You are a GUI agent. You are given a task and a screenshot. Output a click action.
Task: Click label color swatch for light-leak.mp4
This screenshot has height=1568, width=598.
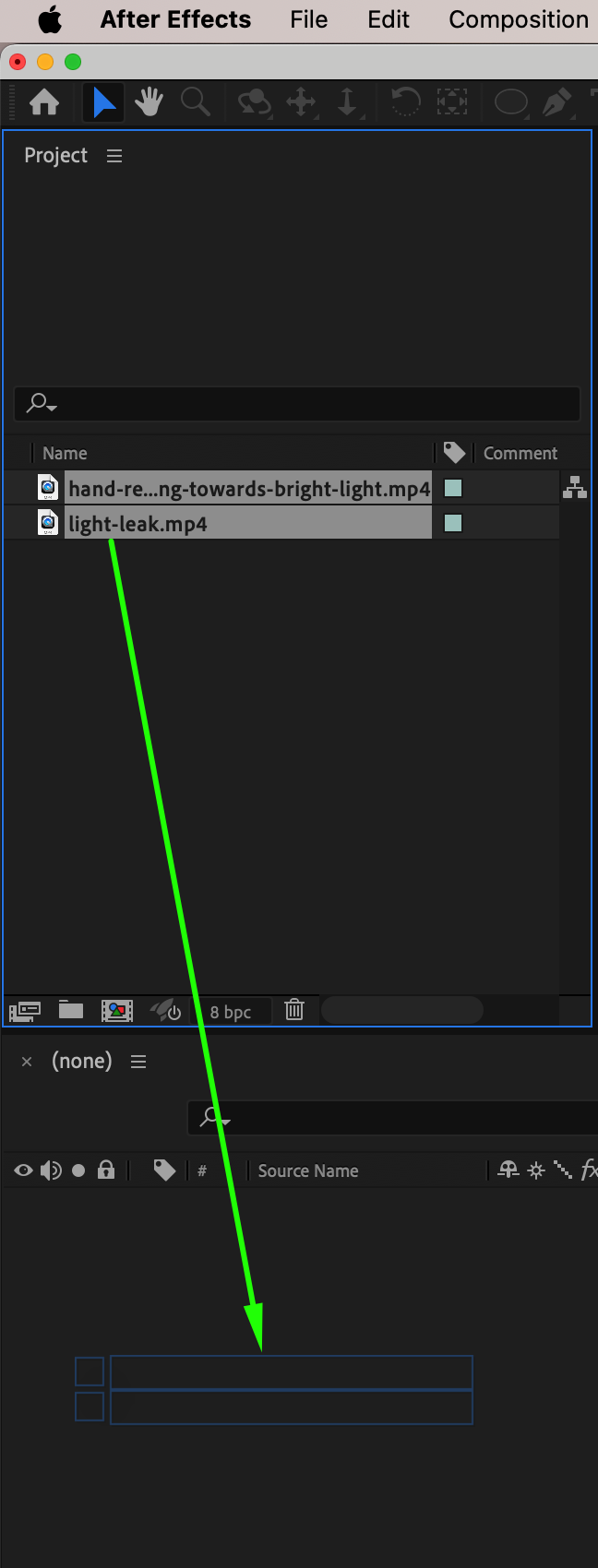tap(453, 523)
